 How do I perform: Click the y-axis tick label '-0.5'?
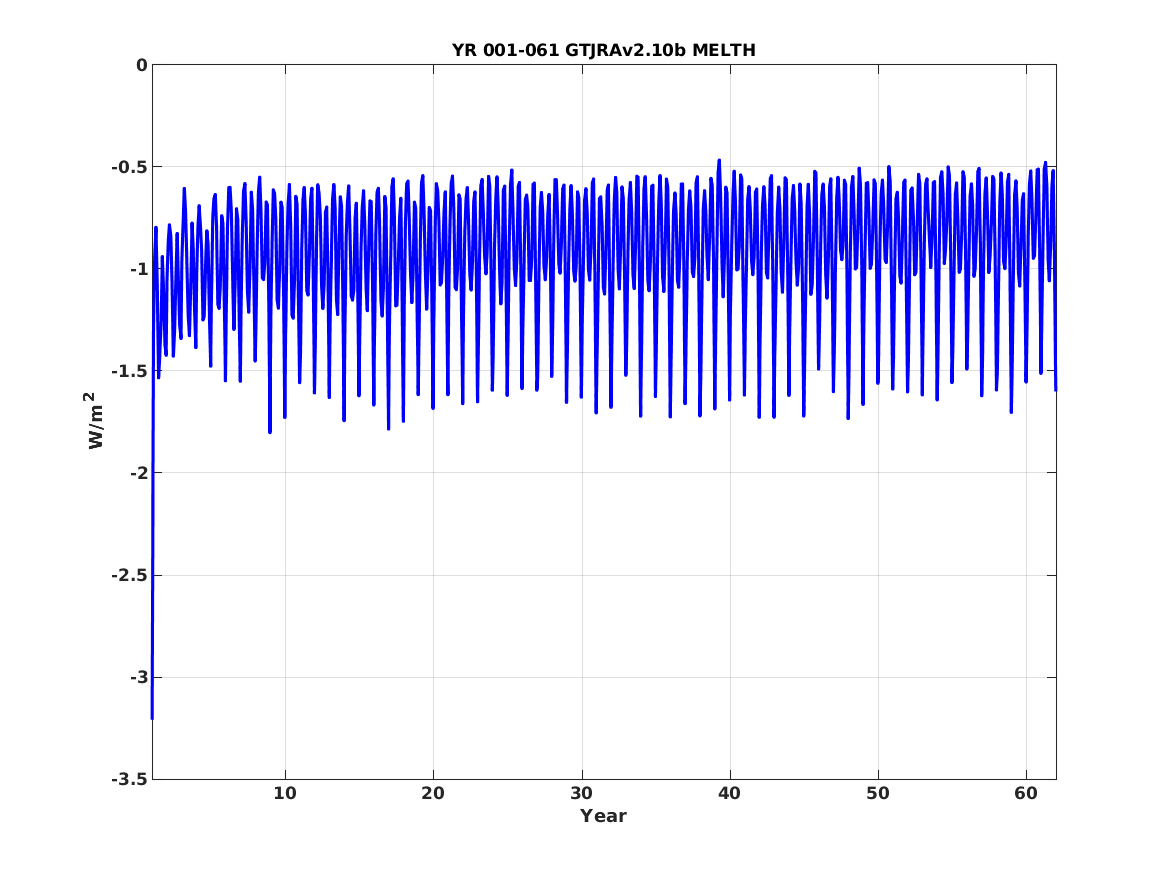pos(130,167)
